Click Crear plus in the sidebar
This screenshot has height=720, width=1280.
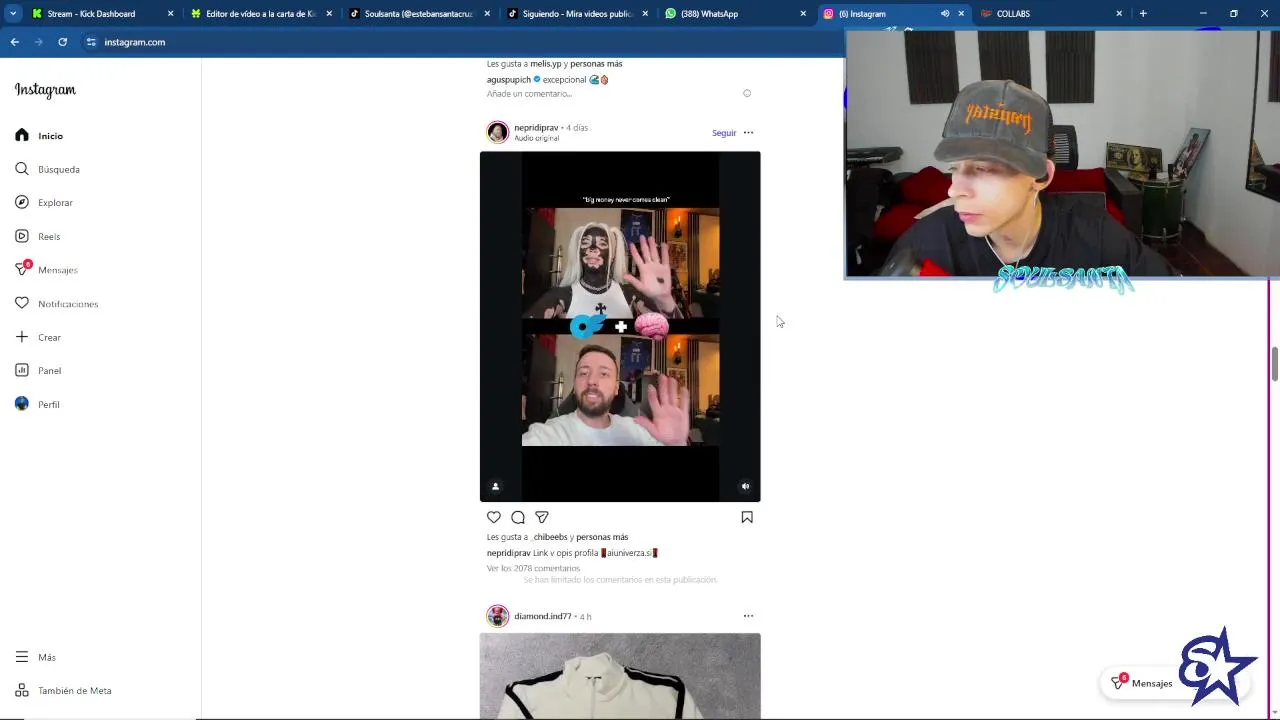(x=39, y=337)
